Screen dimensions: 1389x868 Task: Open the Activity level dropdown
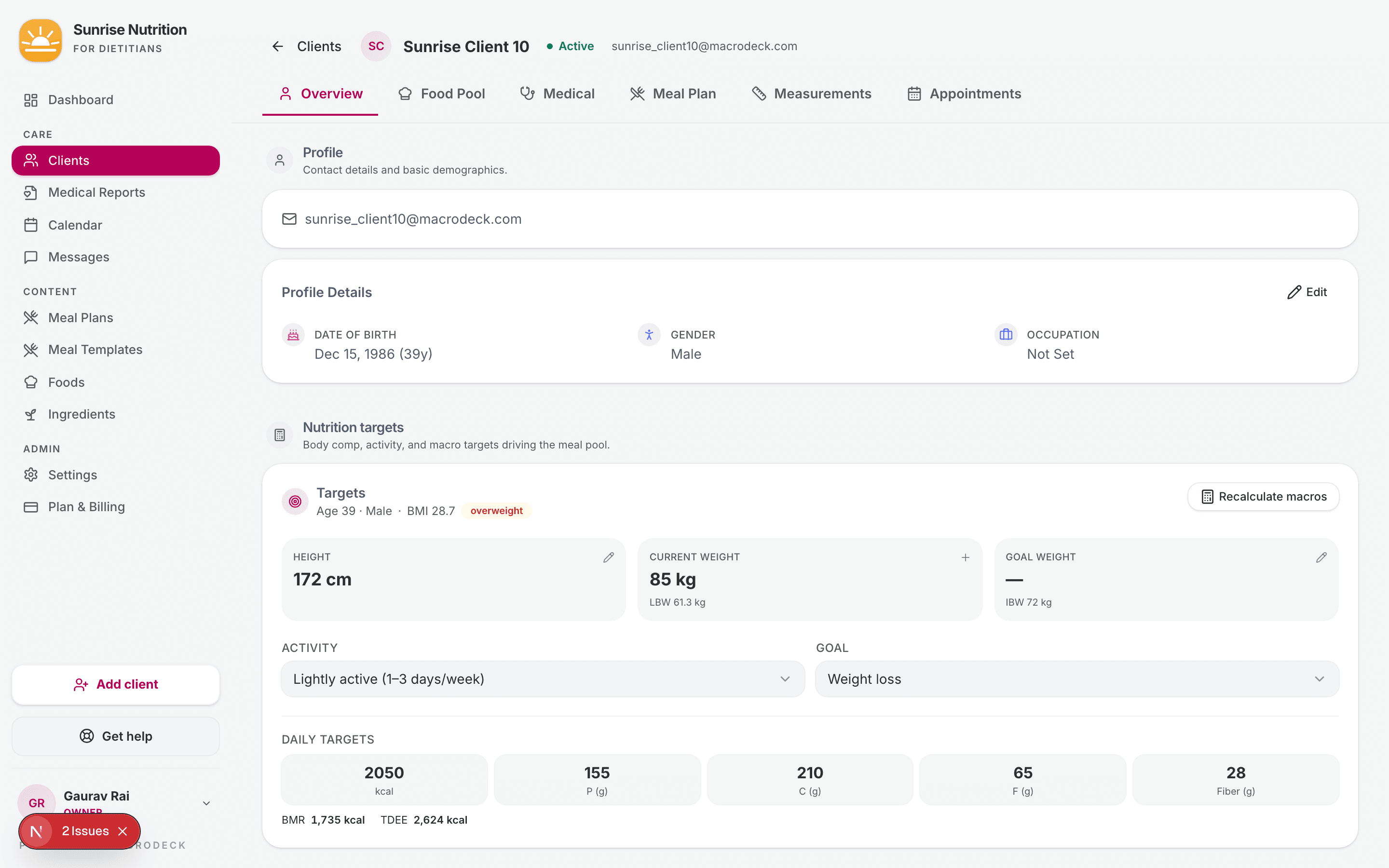tap(542, 678)
